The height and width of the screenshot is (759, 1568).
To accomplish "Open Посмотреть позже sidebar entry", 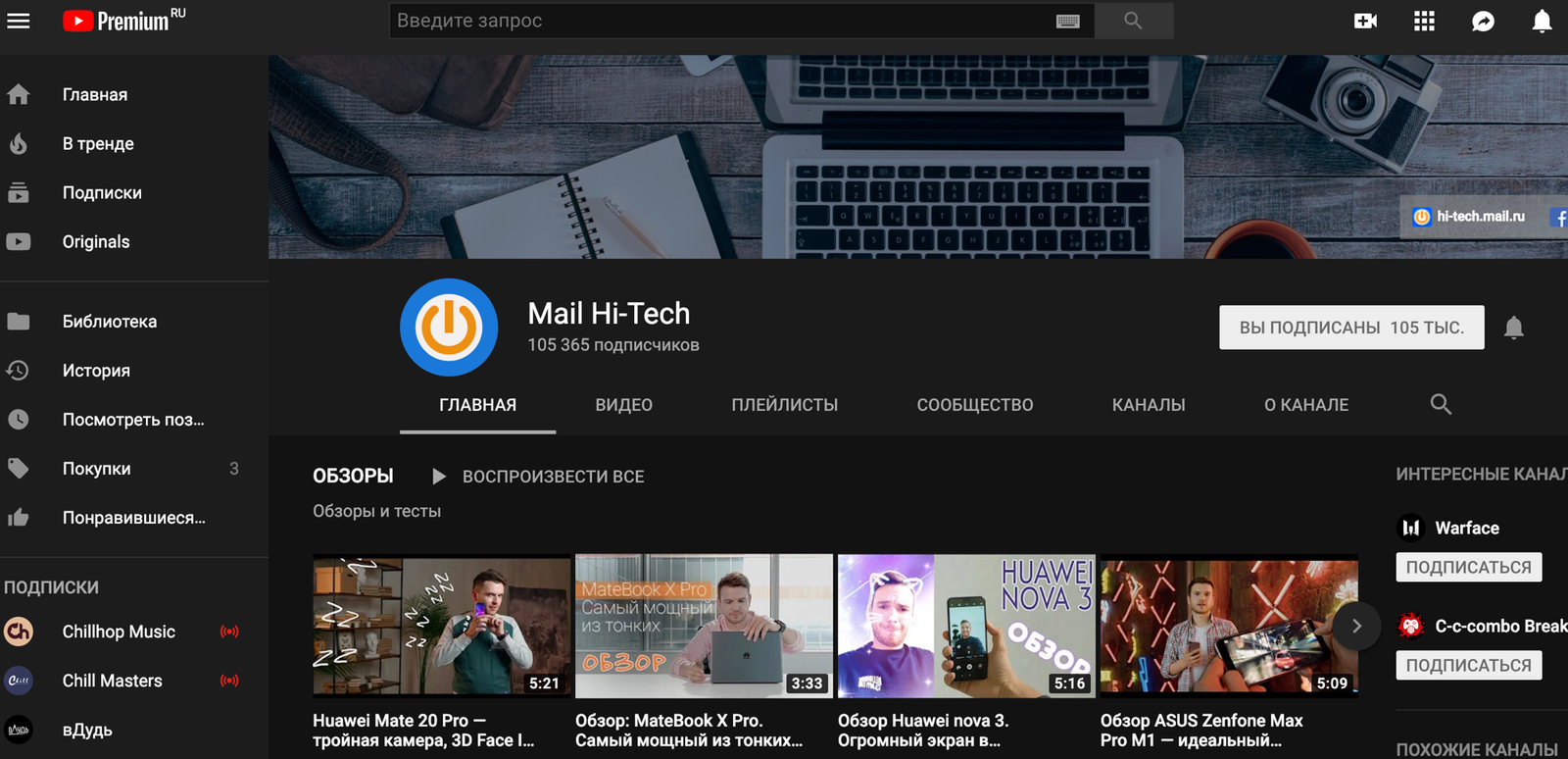I will pyautogui.click(x=134, y=419).
